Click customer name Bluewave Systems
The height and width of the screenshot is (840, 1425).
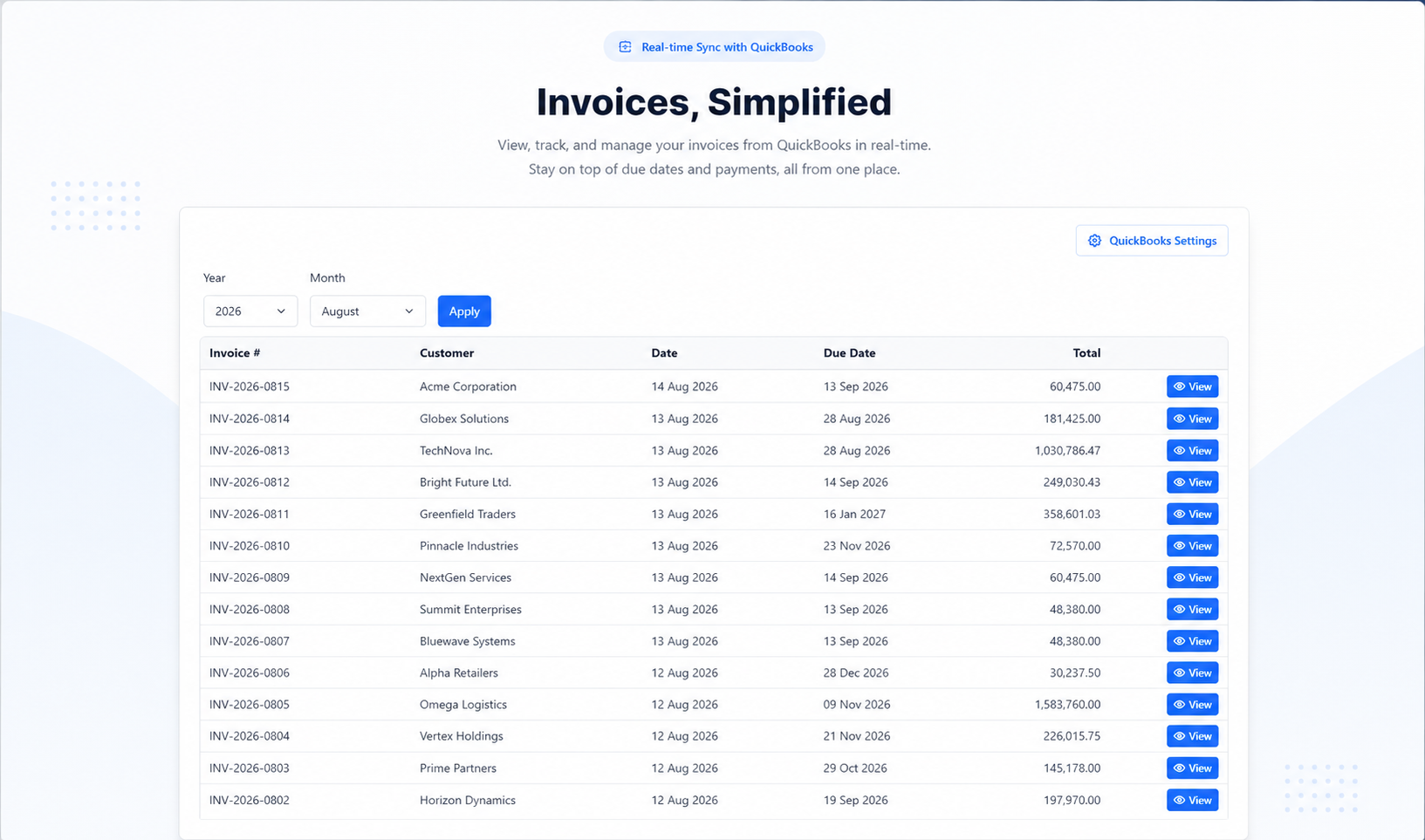click(x=468, y=641)
